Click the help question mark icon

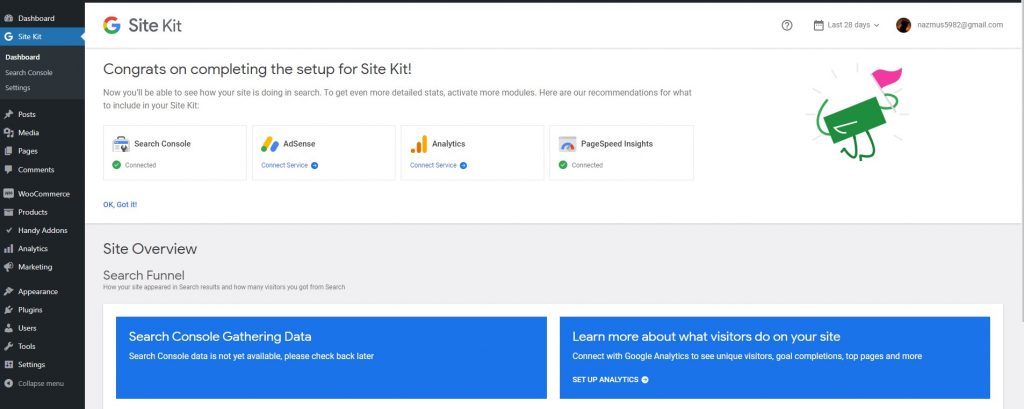[787, 25]
